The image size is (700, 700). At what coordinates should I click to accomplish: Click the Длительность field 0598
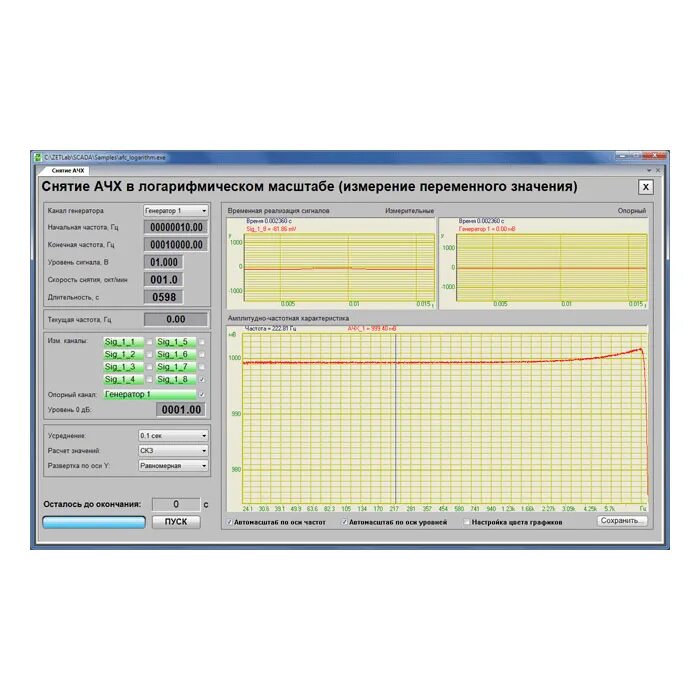tap(163, 297)
